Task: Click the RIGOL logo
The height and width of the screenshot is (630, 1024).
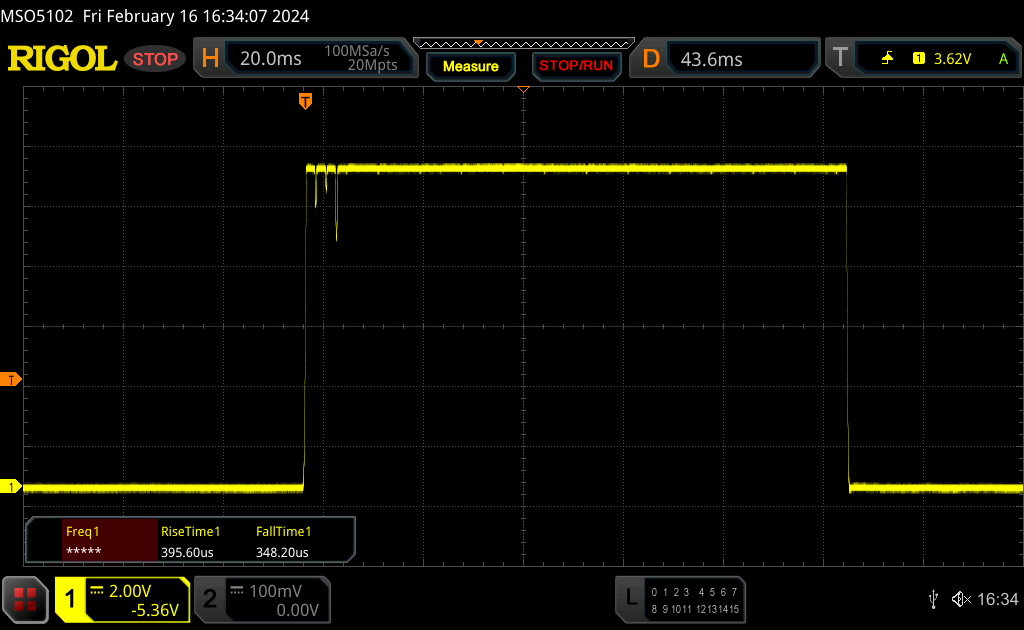Action: [x=62, y=59]
